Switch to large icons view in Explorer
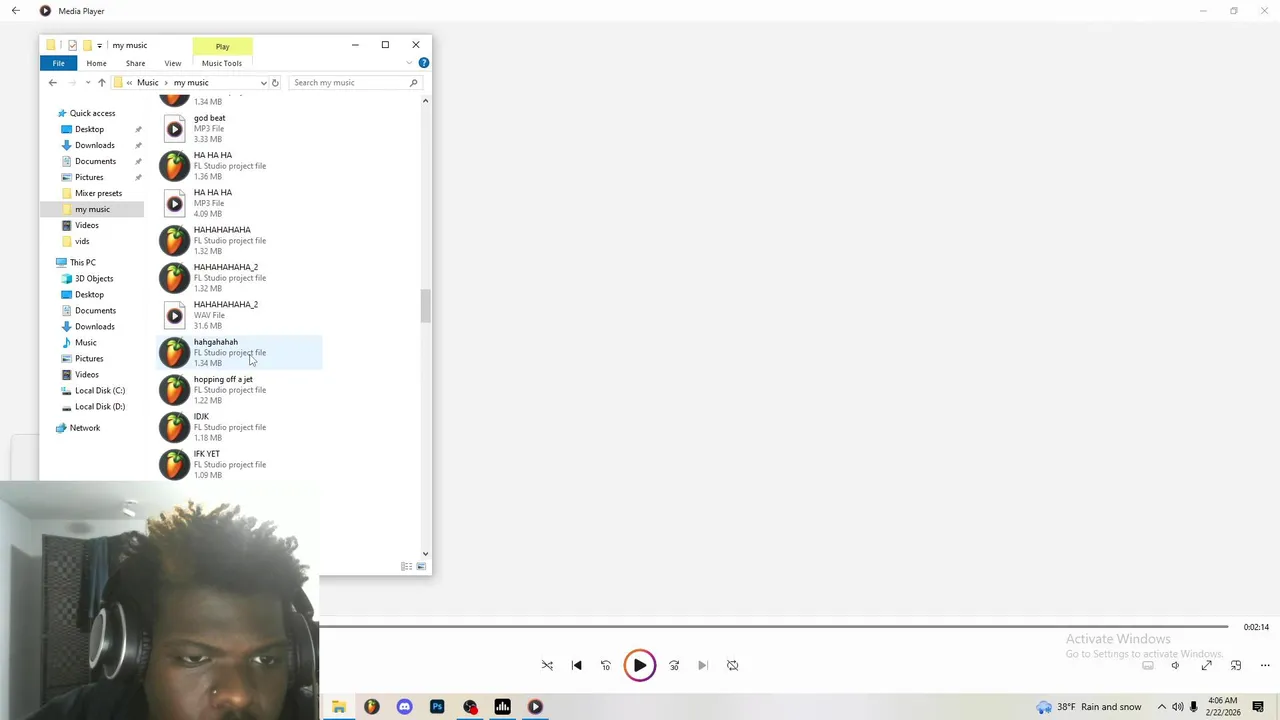The width and height of the screenshot is (1280, 720). click(421, 567)
